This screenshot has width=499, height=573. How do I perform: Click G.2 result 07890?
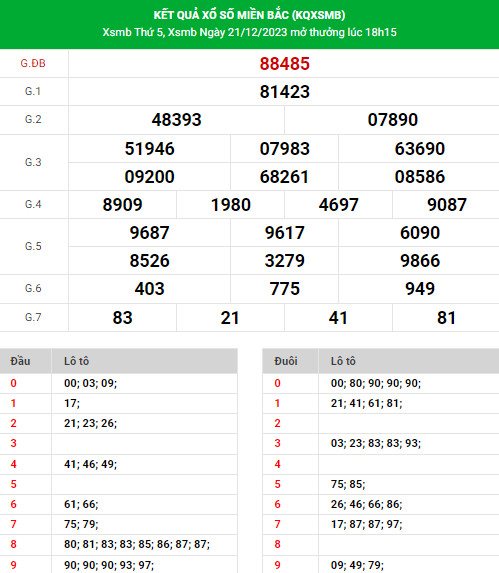[x=392, y=120]
